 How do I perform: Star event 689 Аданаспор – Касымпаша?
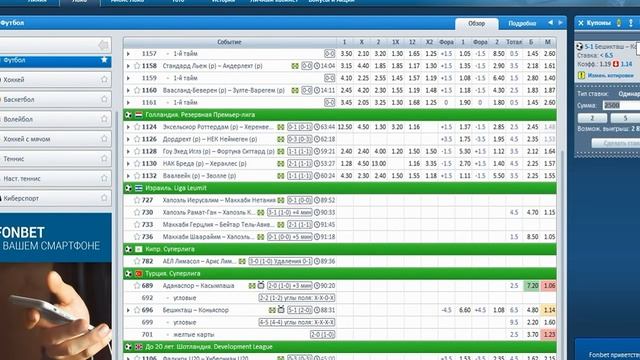click(x=137, y=286)
